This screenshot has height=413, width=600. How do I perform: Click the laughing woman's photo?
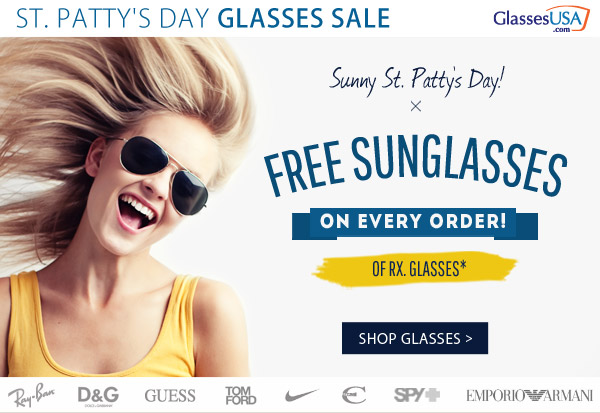tap(126, 207)
